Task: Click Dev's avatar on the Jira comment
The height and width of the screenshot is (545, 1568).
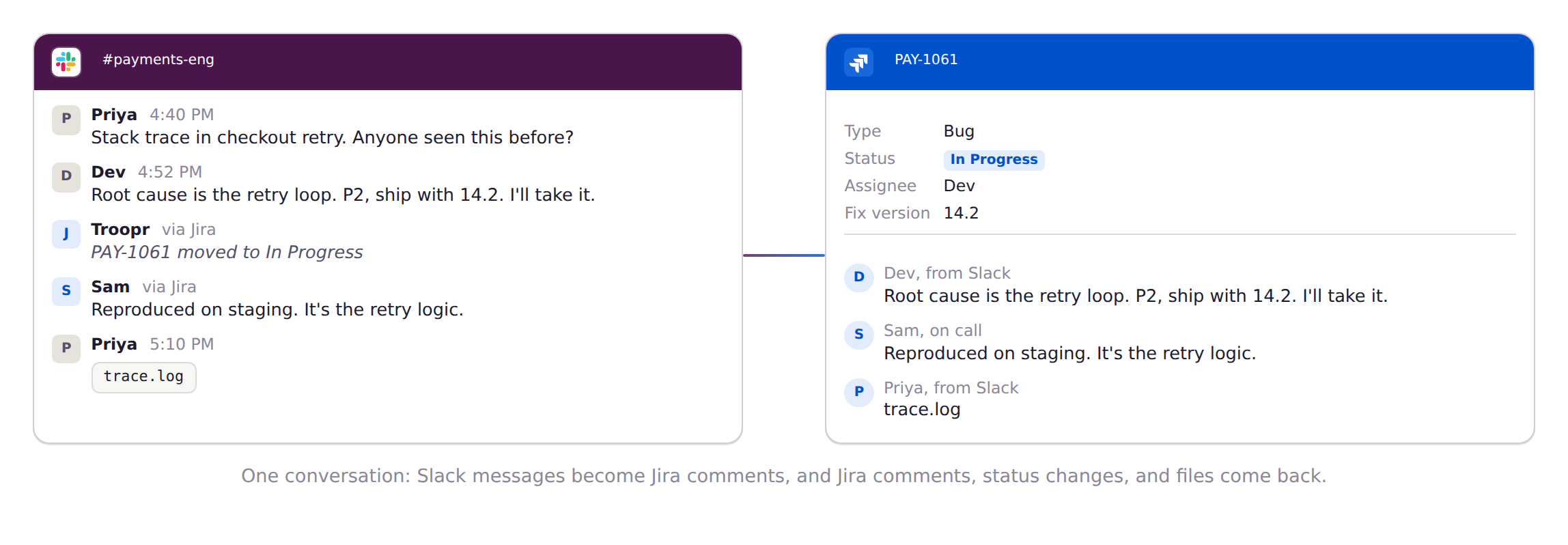Action: coord(859,279)
